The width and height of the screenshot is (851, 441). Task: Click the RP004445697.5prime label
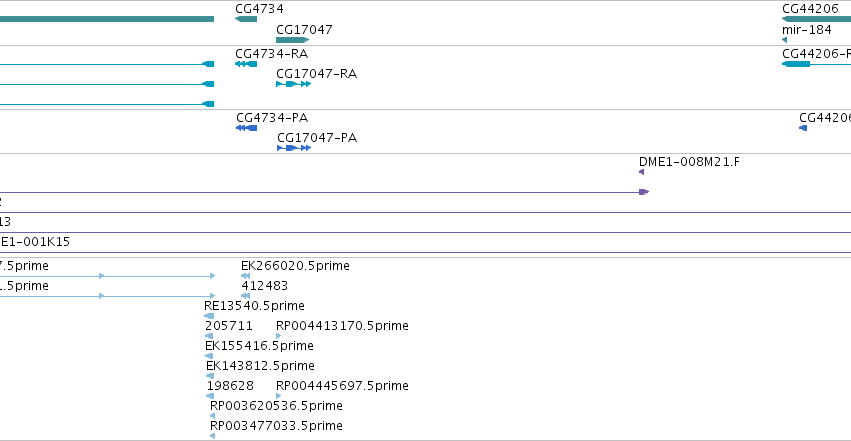click(x=342, y=386)
